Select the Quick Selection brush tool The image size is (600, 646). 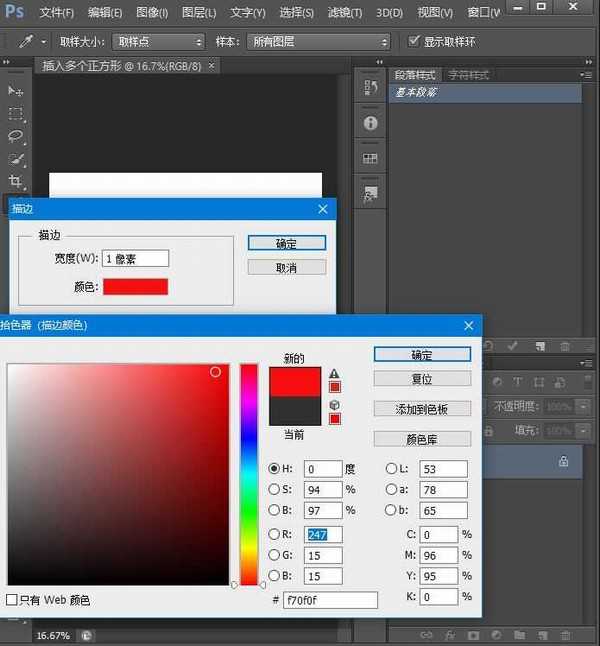pos(16,160)
